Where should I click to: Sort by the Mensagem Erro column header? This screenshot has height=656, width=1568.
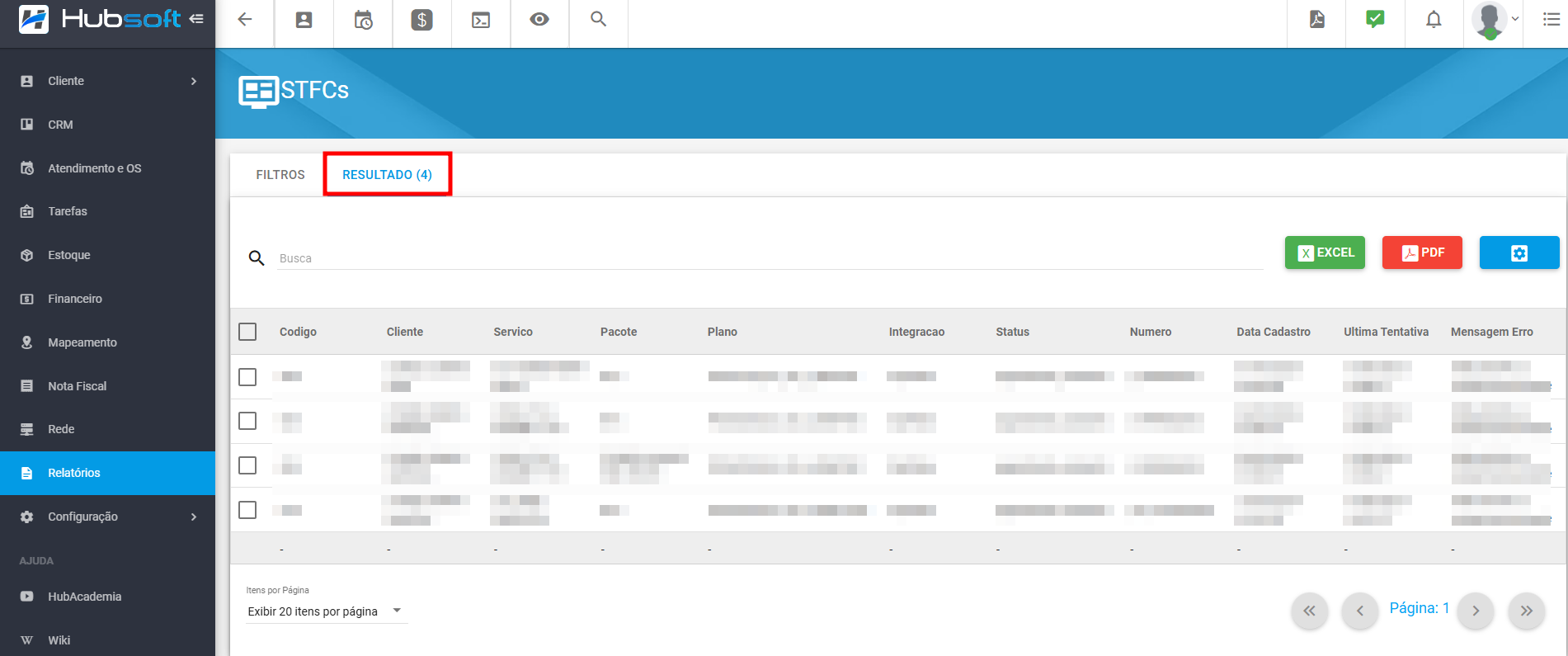(1492, 332)
